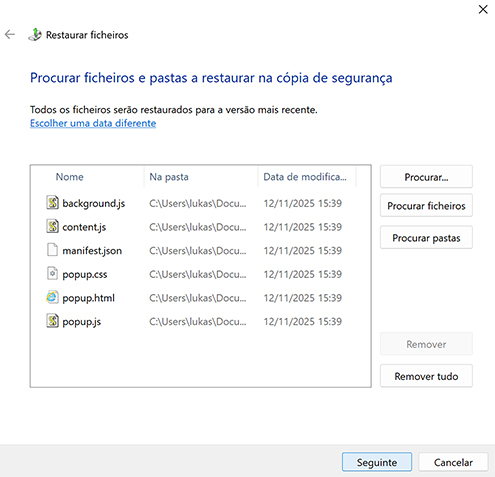Image resolution: width=495 pixels, height=477 pixels.
Task: Click the Procurar ficheiros e pastas heading
Action: (211, 78)
